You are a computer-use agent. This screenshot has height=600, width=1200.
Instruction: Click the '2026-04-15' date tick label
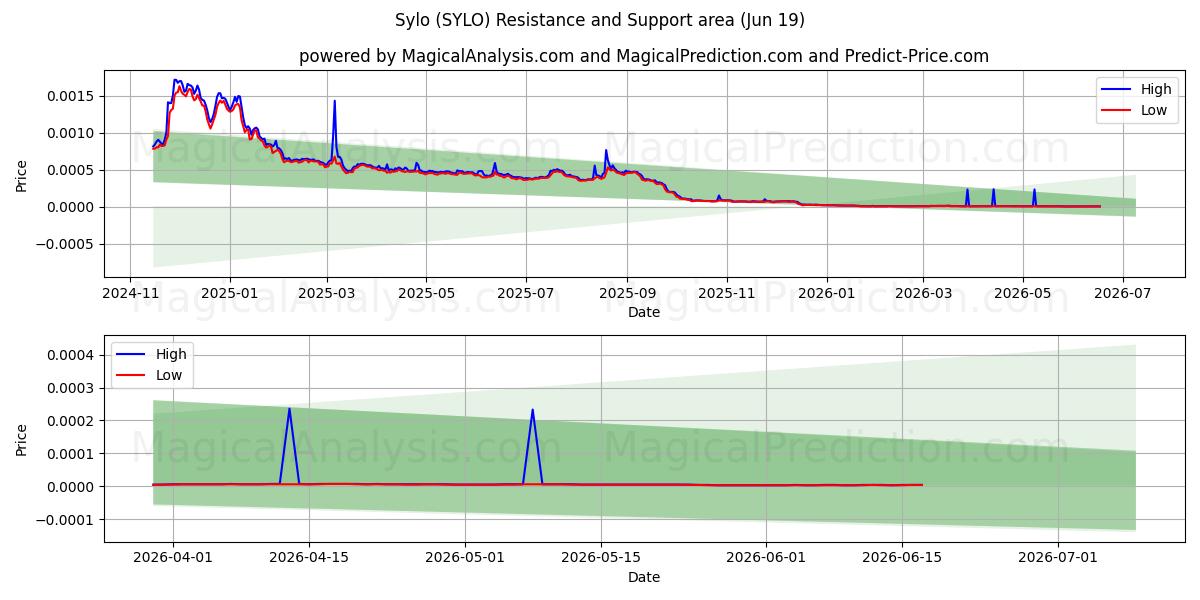[x=309, y=559]
